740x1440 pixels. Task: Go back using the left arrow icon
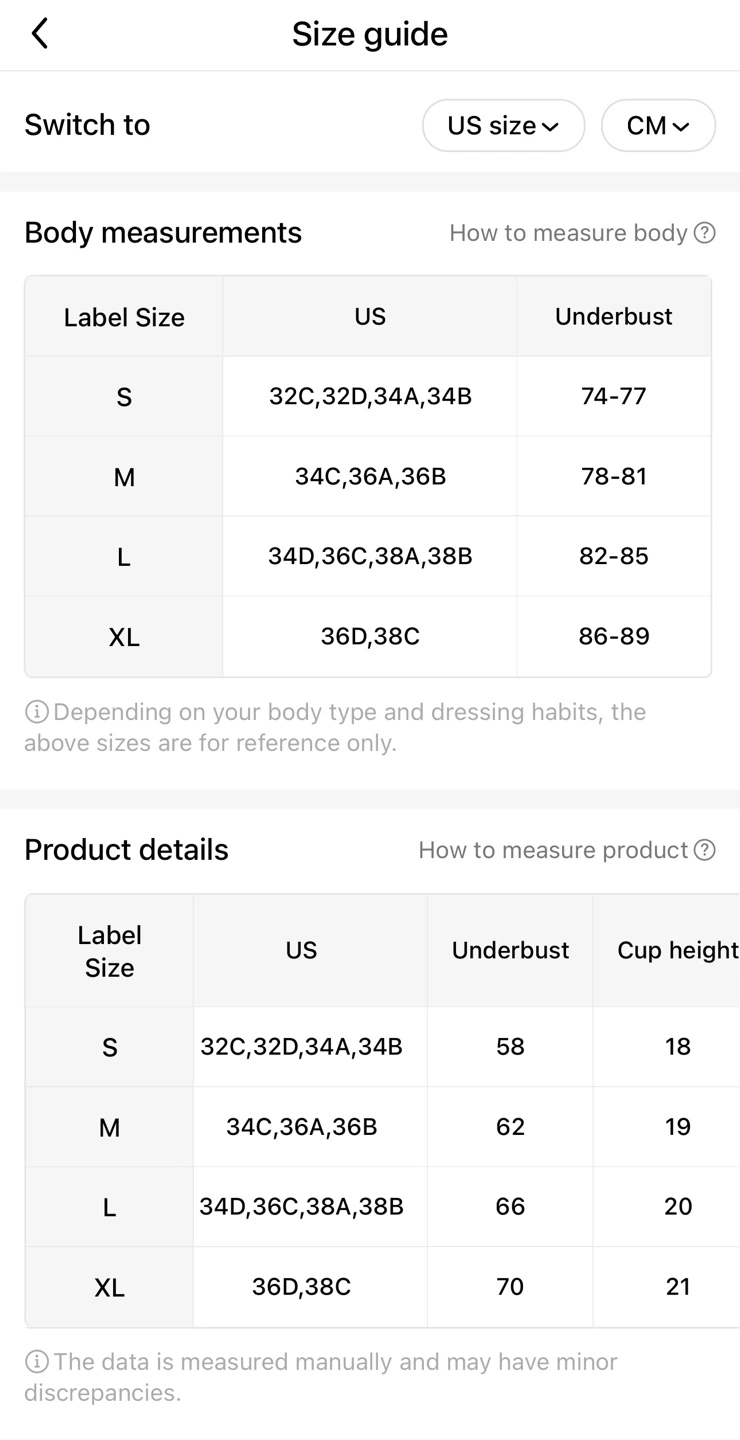(40, 34)
